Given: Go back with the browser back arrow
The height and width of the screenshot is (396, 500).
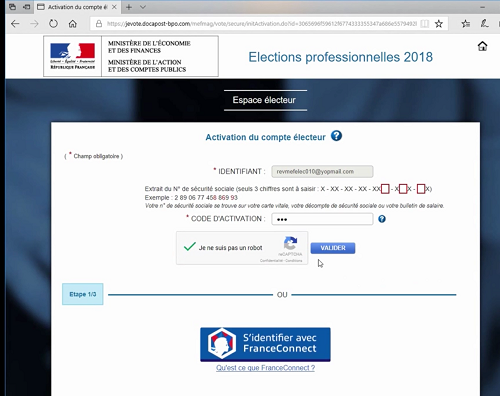Looking at the screenshot, I should [x=15, y=24].
